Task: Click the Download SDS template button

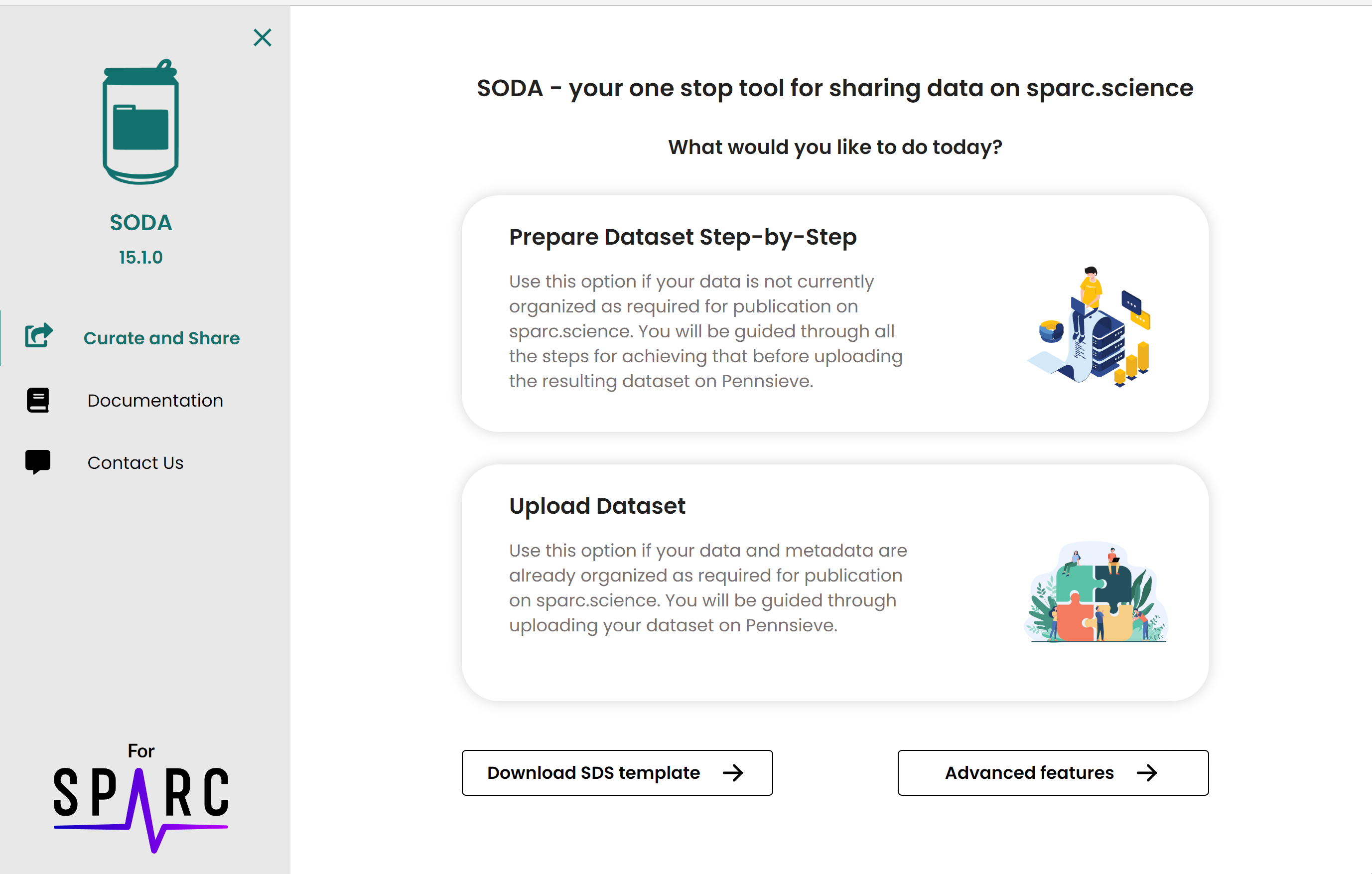Action: coord(617,772)
